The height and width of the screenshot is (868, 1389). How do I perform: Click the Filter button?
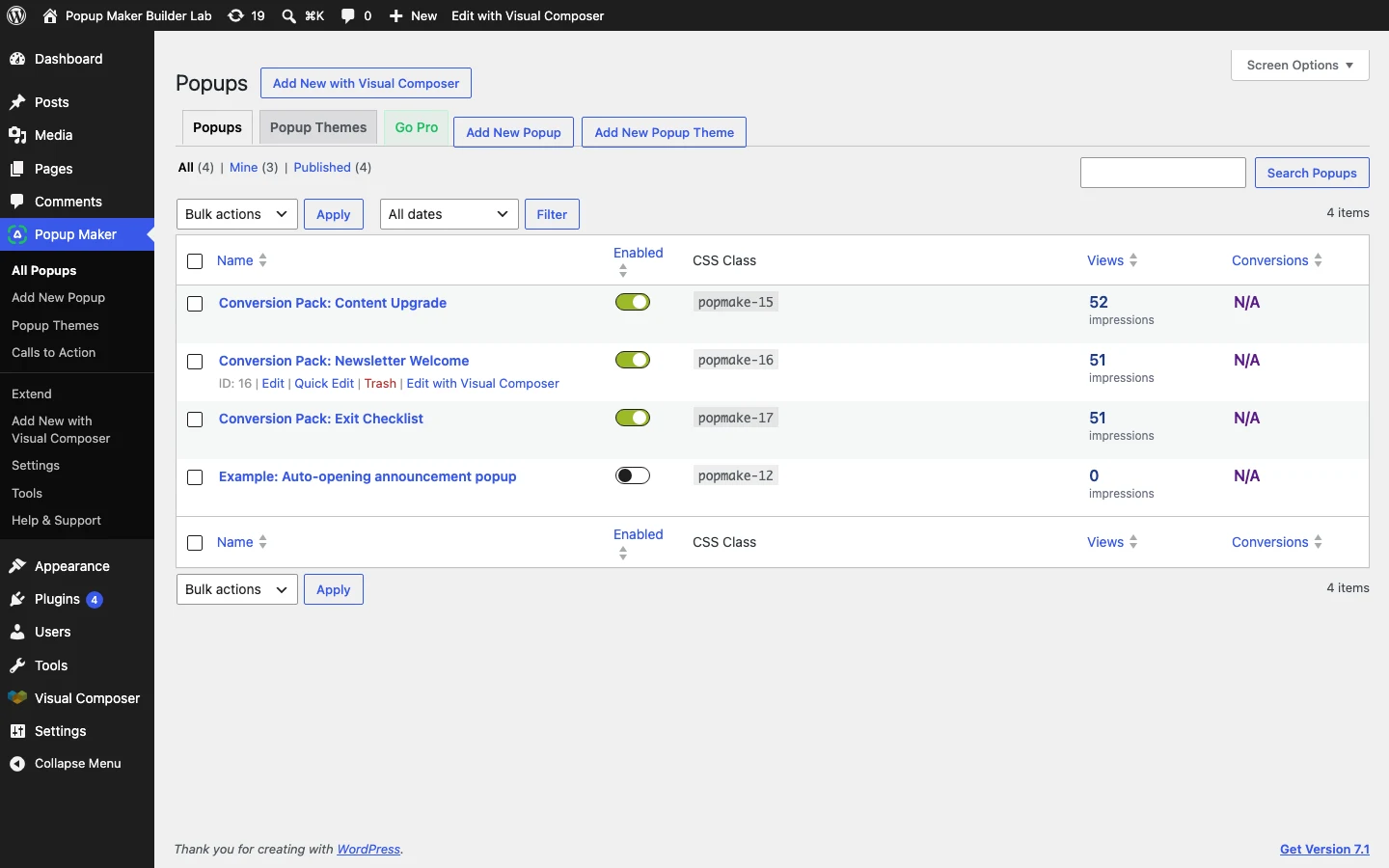(552, 214)
